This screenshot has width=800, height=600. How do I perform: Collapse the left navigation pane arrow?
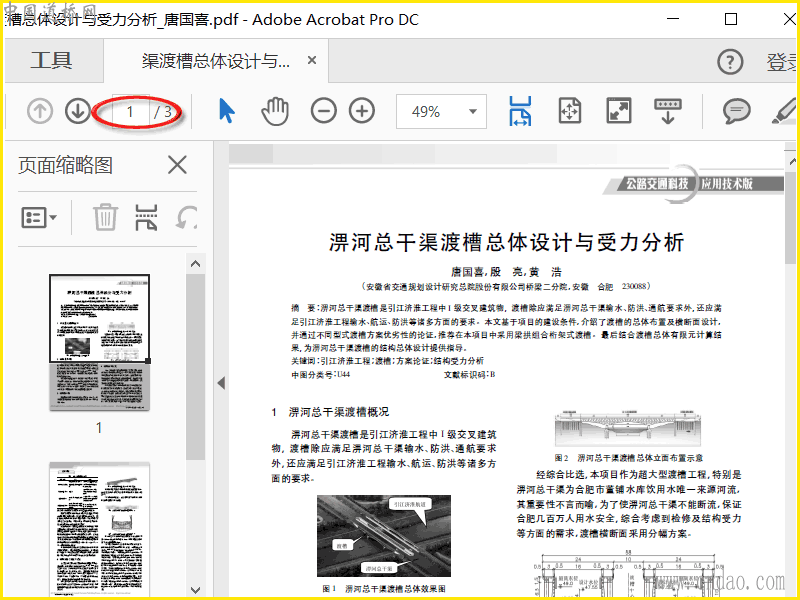[x=221, y=383]
